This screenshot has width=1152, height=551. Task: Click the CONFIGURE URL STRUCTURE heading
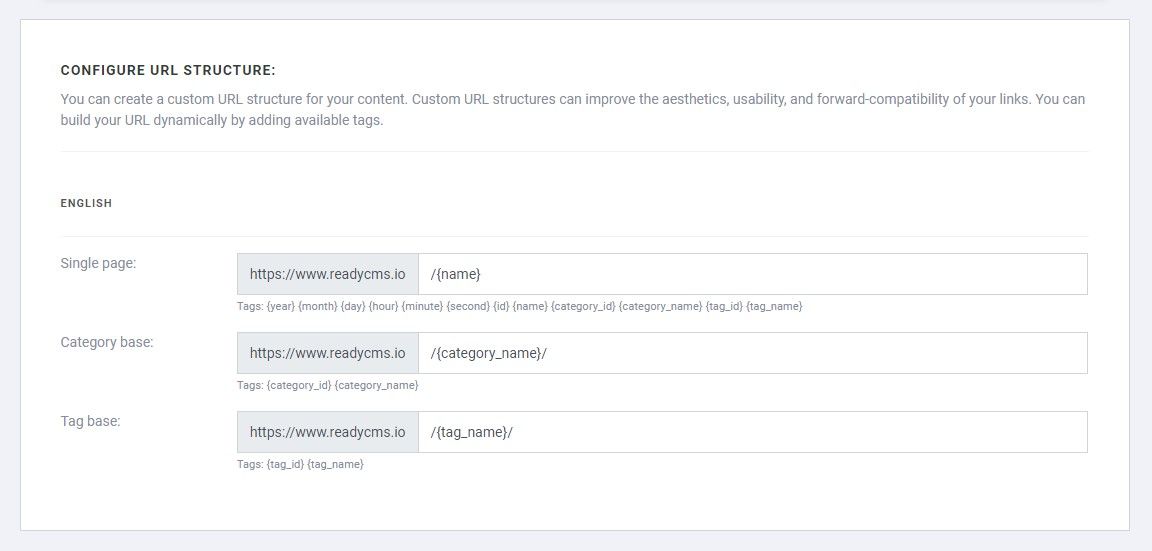click(168, 71)
